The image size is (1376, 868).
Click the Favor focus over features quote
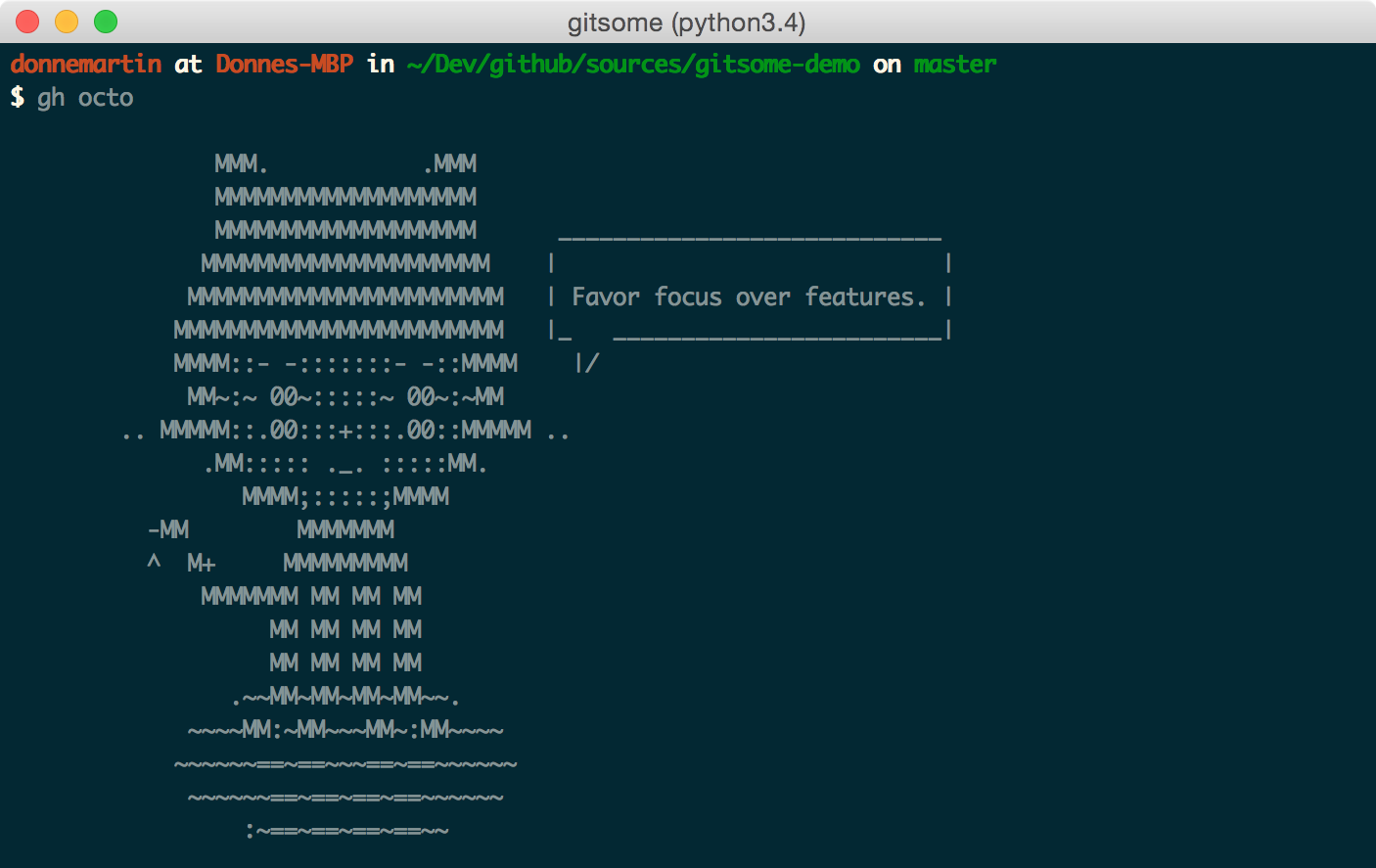pos(749,297)
